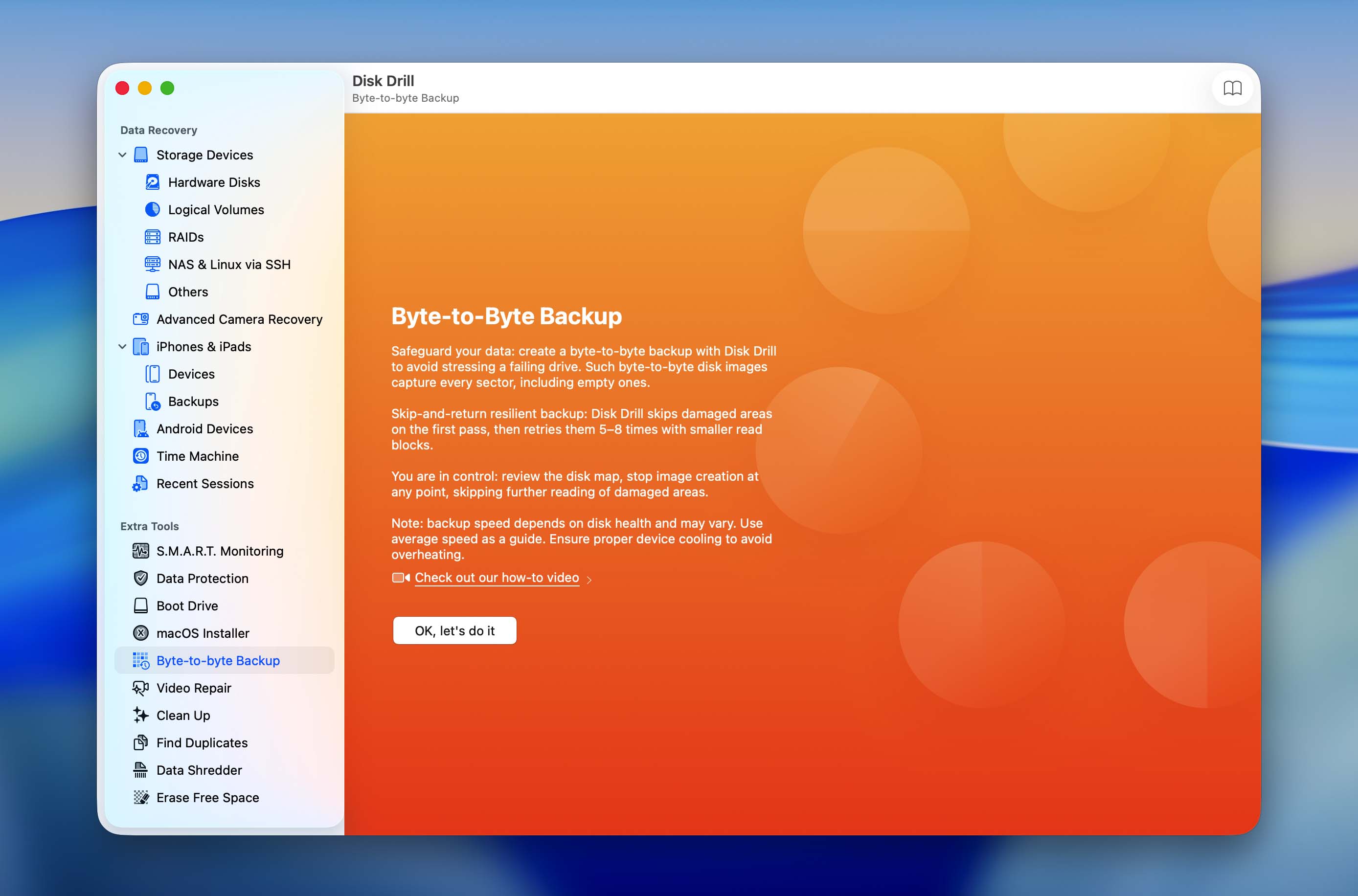Open macOS Installer tool
This screenshot has height=896, width=1358.
(x=225, y=634)
